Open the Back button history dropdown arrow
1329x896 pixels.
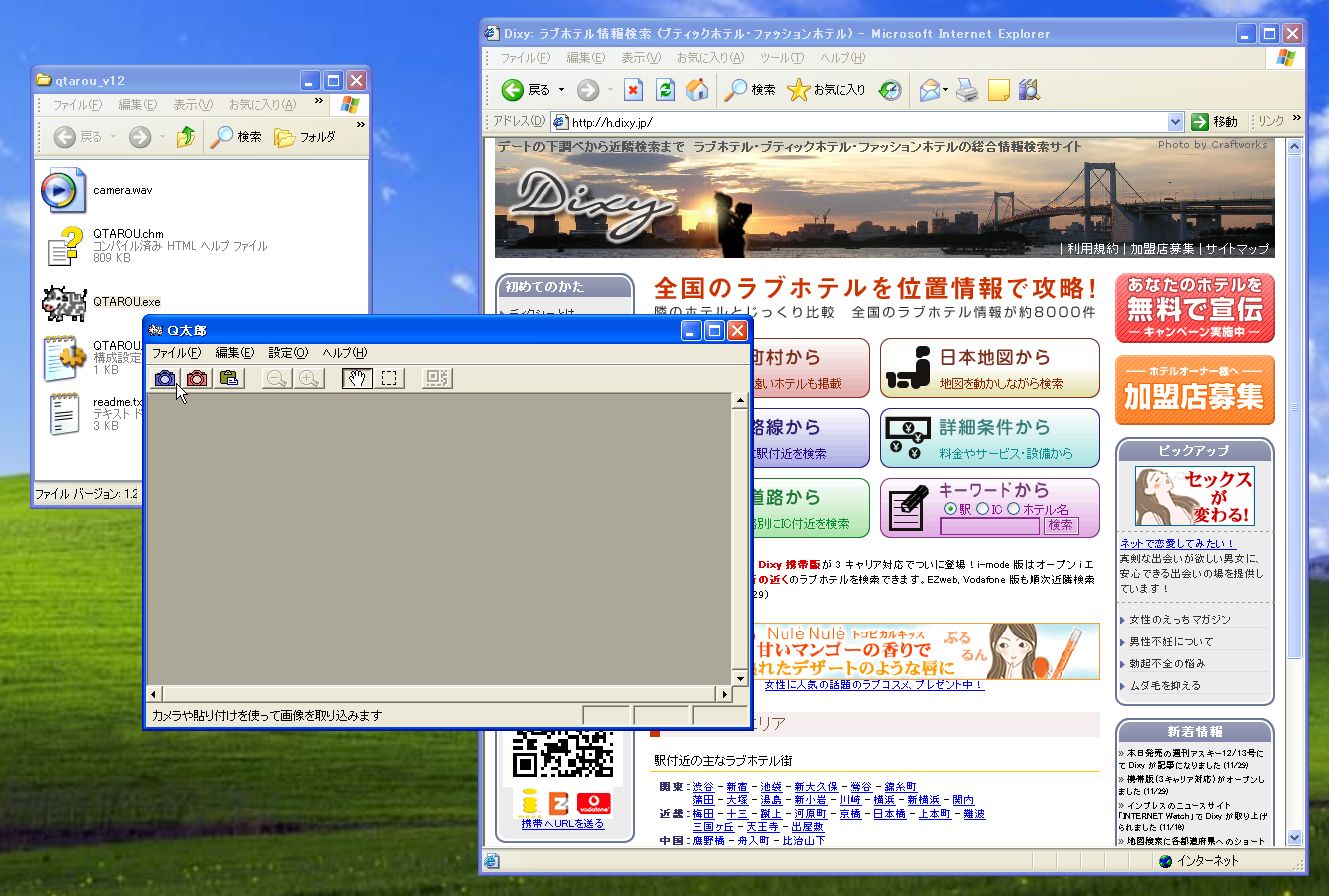pos(561,90)
